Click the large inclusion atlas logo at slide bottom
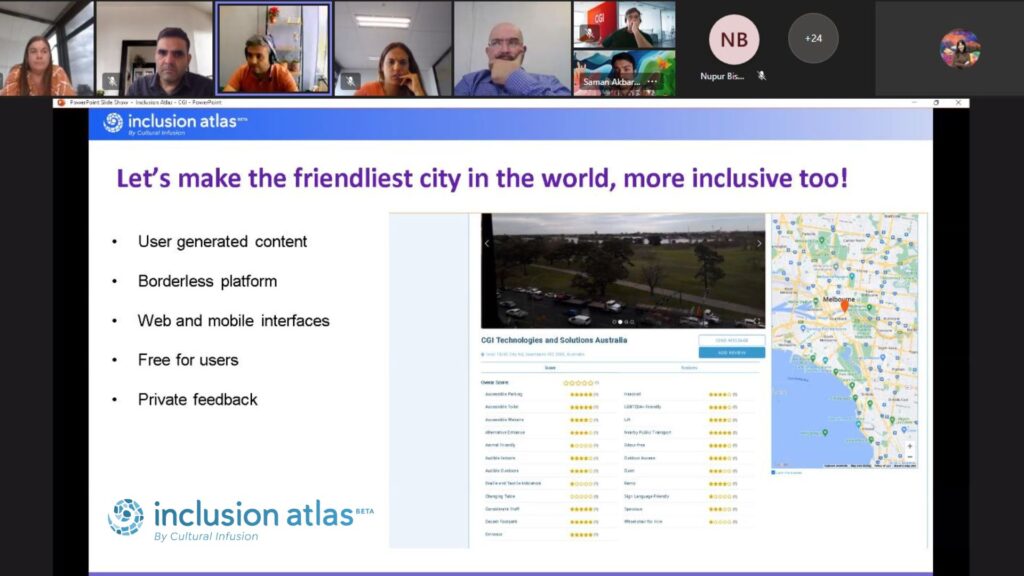 pos(241,520)
